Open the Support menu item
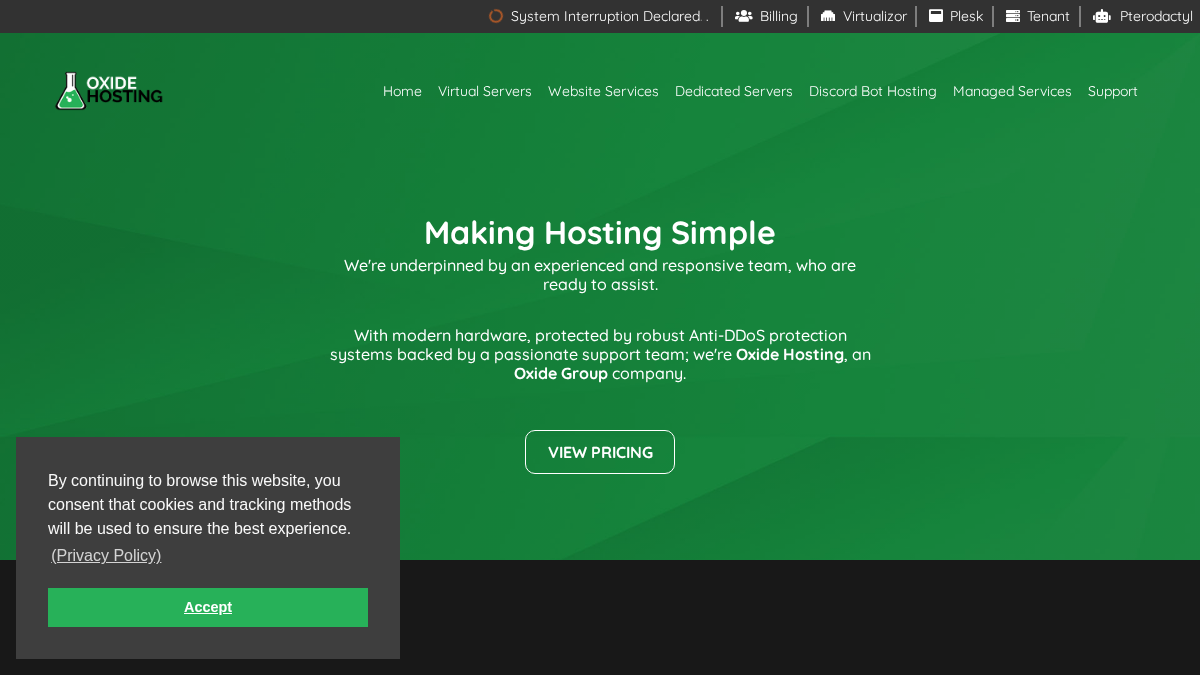Viewport: 1200px width, 675px height. point(1113,91)
